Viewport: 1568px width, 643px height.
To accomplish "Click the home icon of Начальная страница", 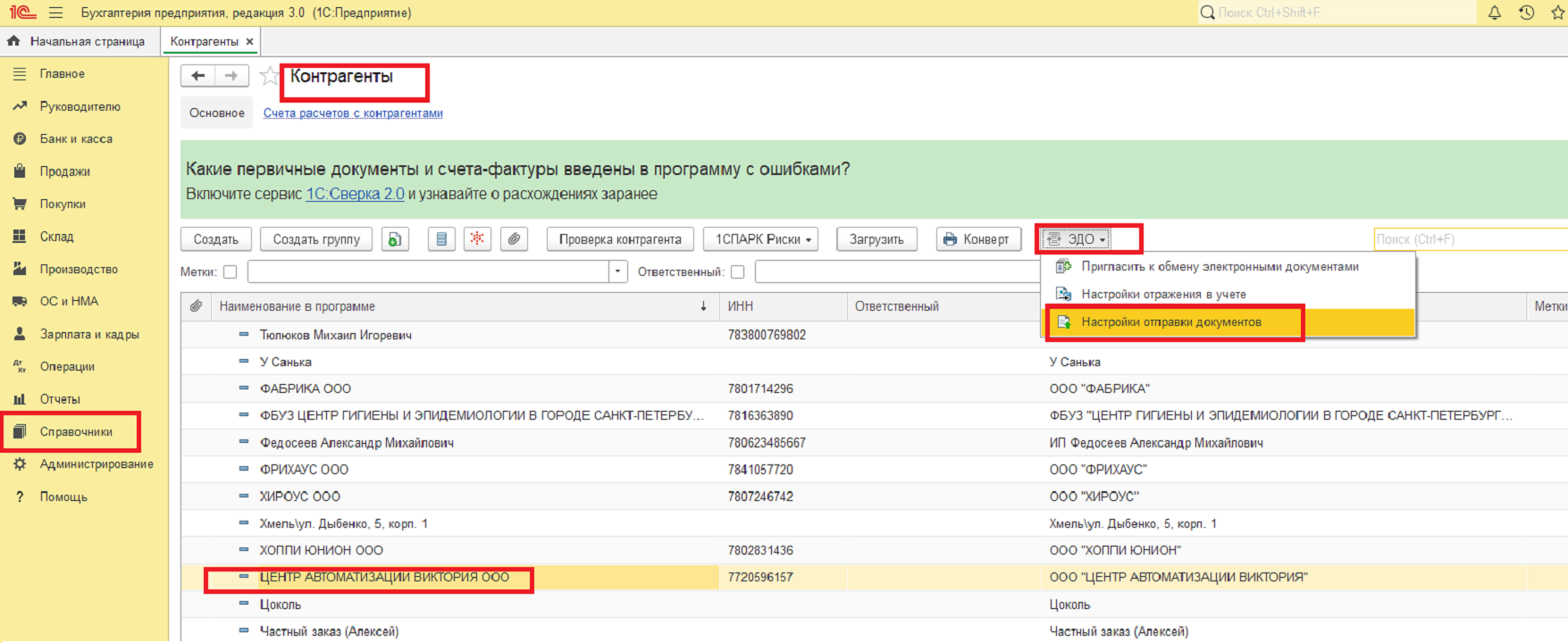I will tap(13, 41).
